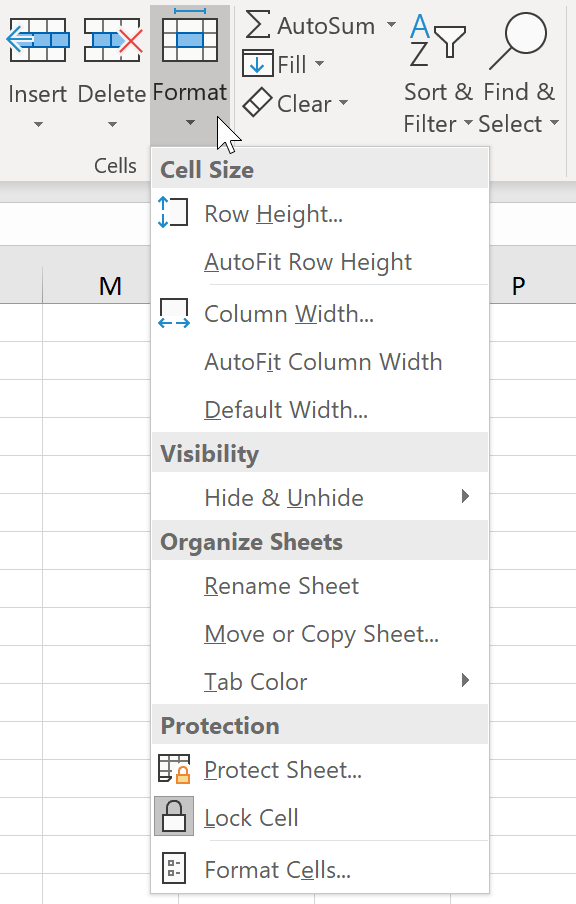This screenshot has height=904, width=576.
Task: Click the AutoSum sigma icon
Action: pos(258,25)
